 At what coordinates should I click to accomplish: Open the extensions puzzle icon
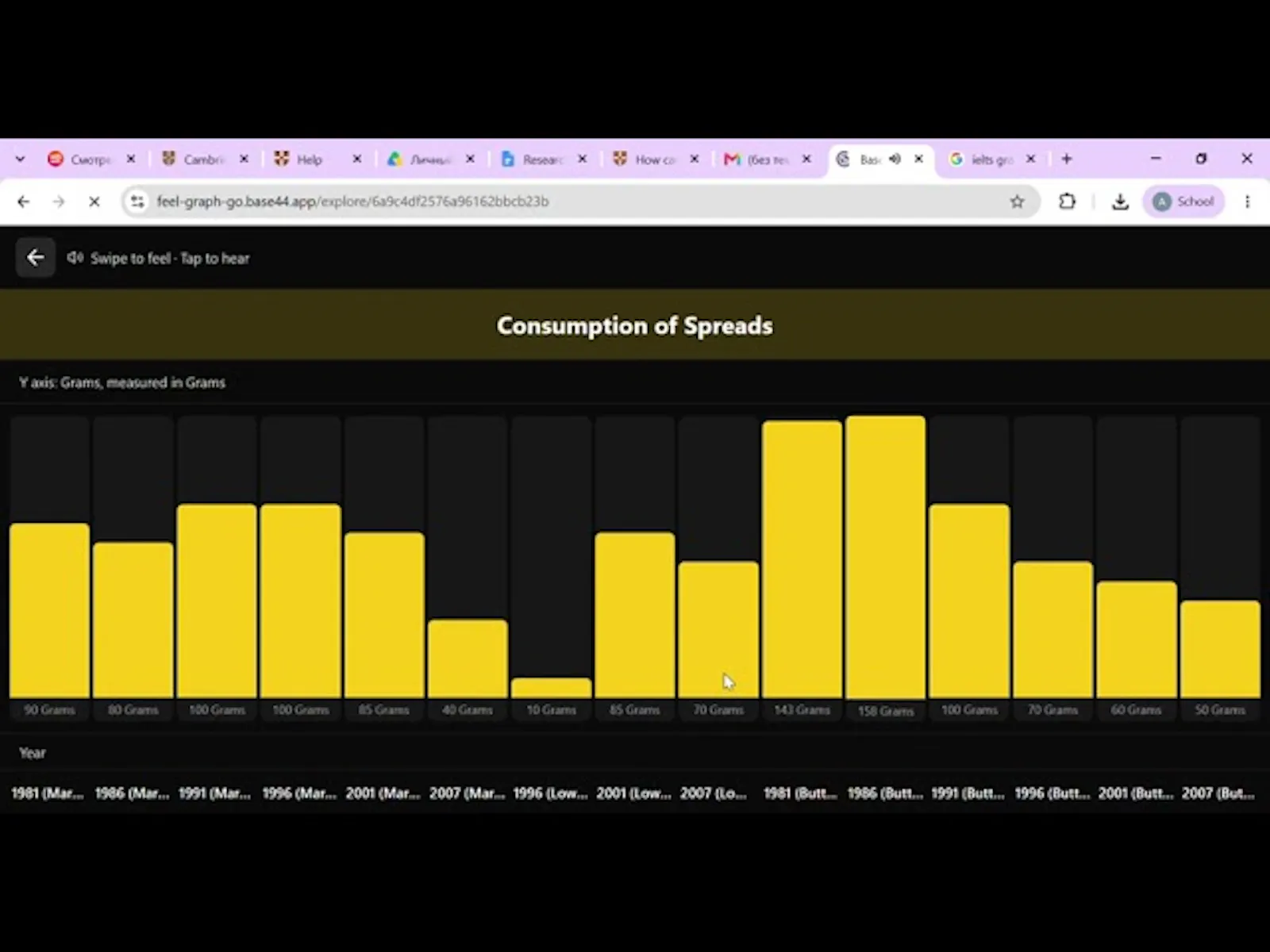point(1067,202)
